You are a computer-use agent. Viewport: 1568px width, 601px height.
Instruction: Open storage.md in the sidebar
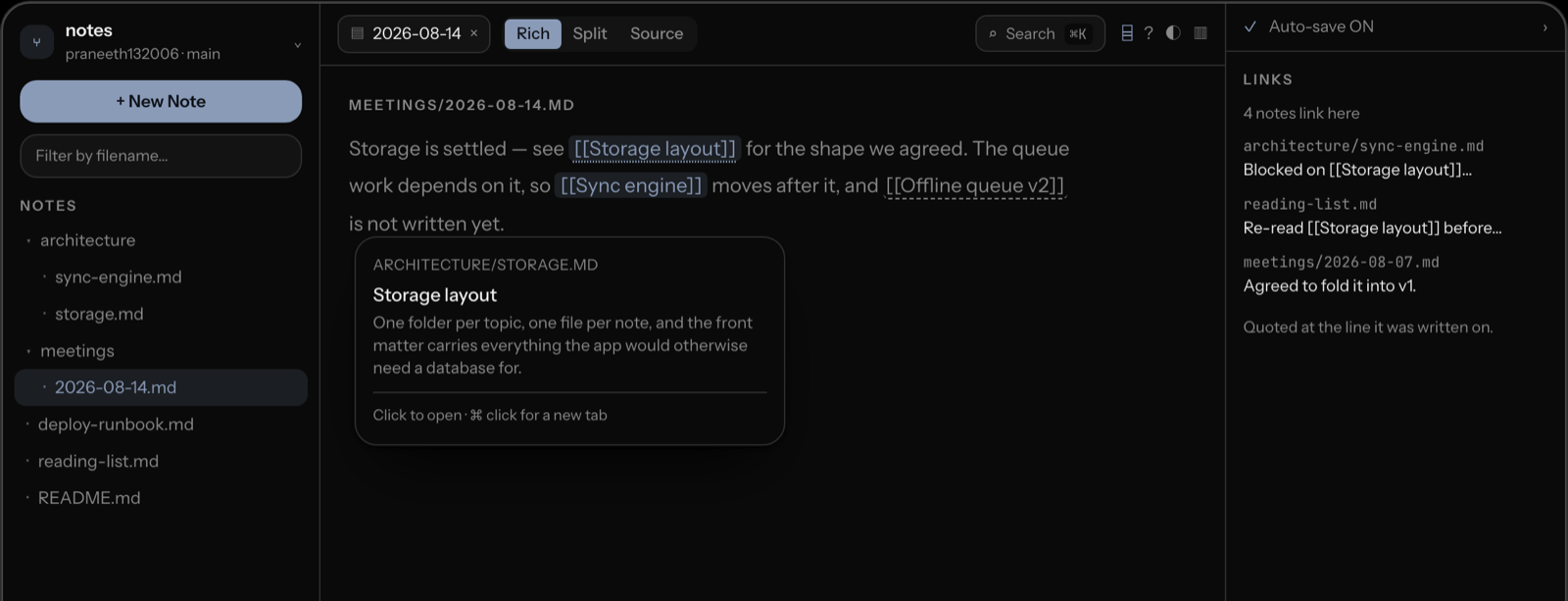[x=99, y=314]
